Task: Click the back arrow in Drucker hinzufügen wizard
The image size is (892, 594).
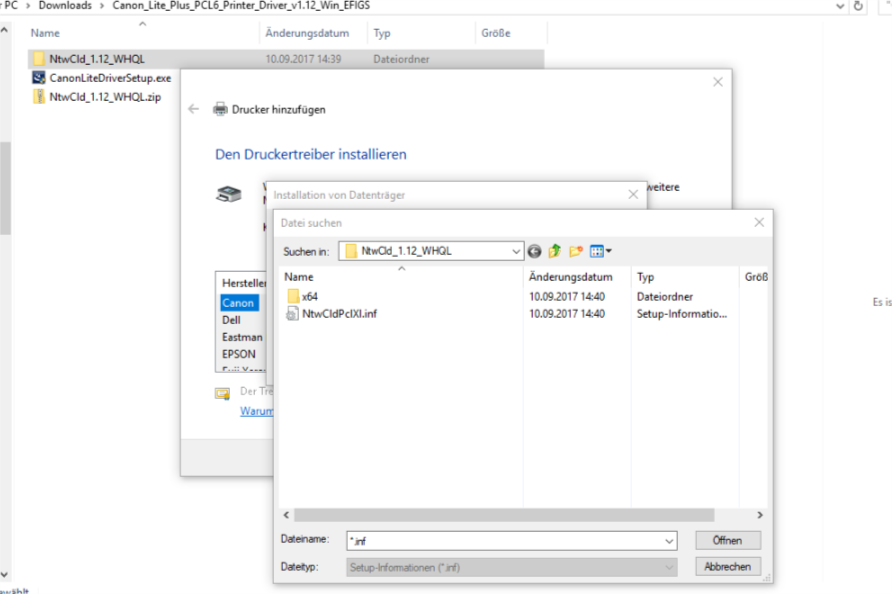Action: tap(193, 109)
